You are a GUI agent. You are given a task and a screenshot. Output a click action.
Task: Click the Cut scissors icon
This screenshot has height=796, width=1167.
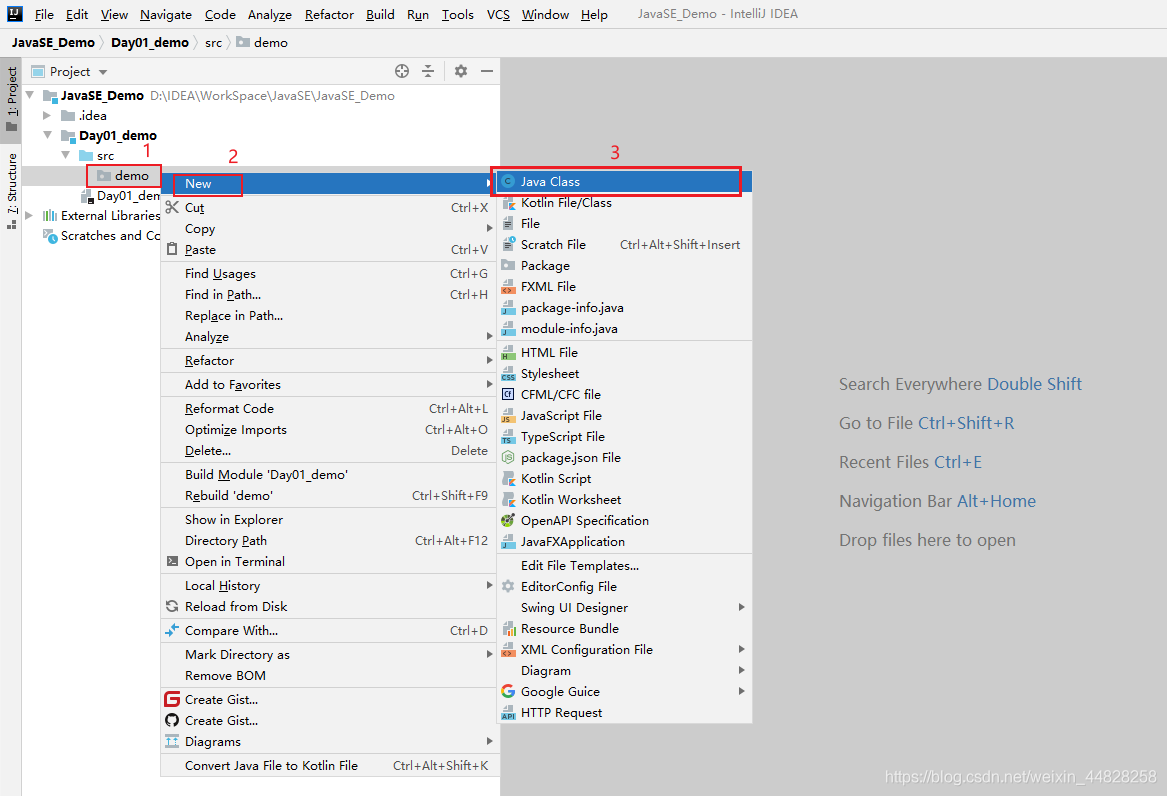[172, 208]
